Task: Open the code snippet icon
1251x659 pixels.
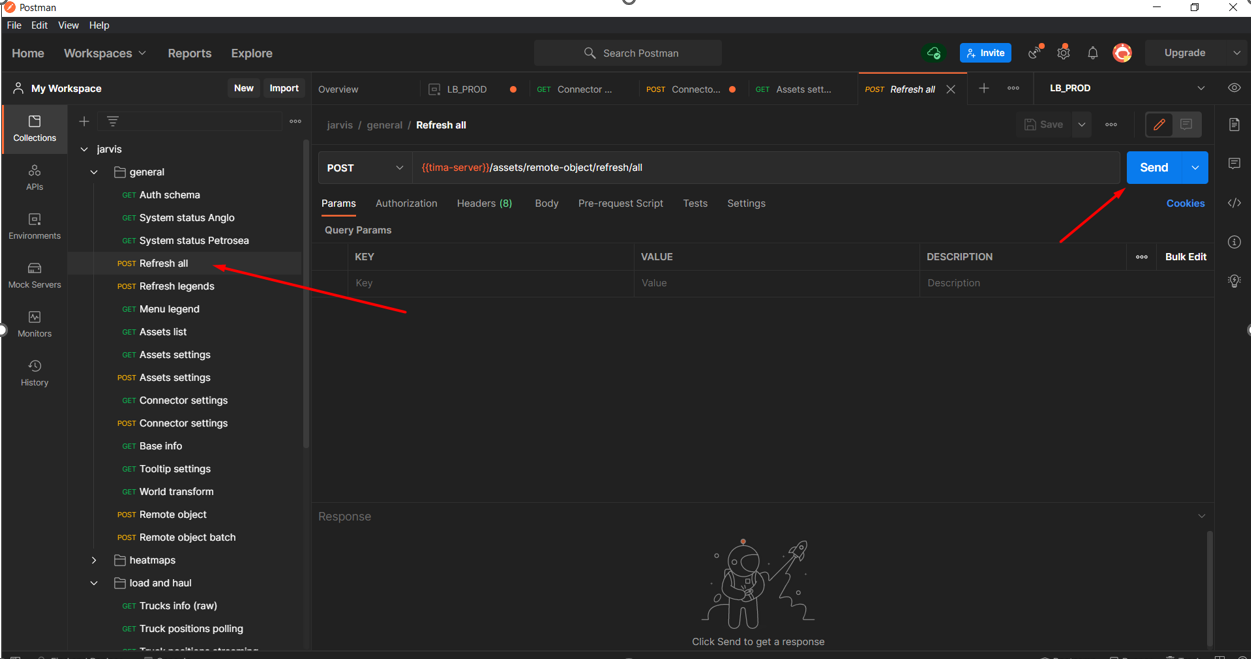Action: pyautogui.click(x=1234, y=203)
